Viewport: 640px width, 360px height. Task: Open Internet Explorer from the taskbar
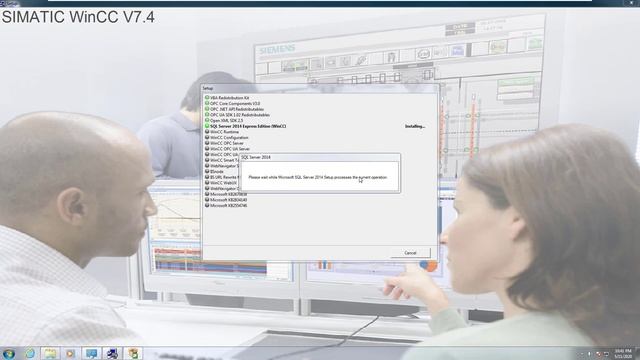click(x=30, y=353)
